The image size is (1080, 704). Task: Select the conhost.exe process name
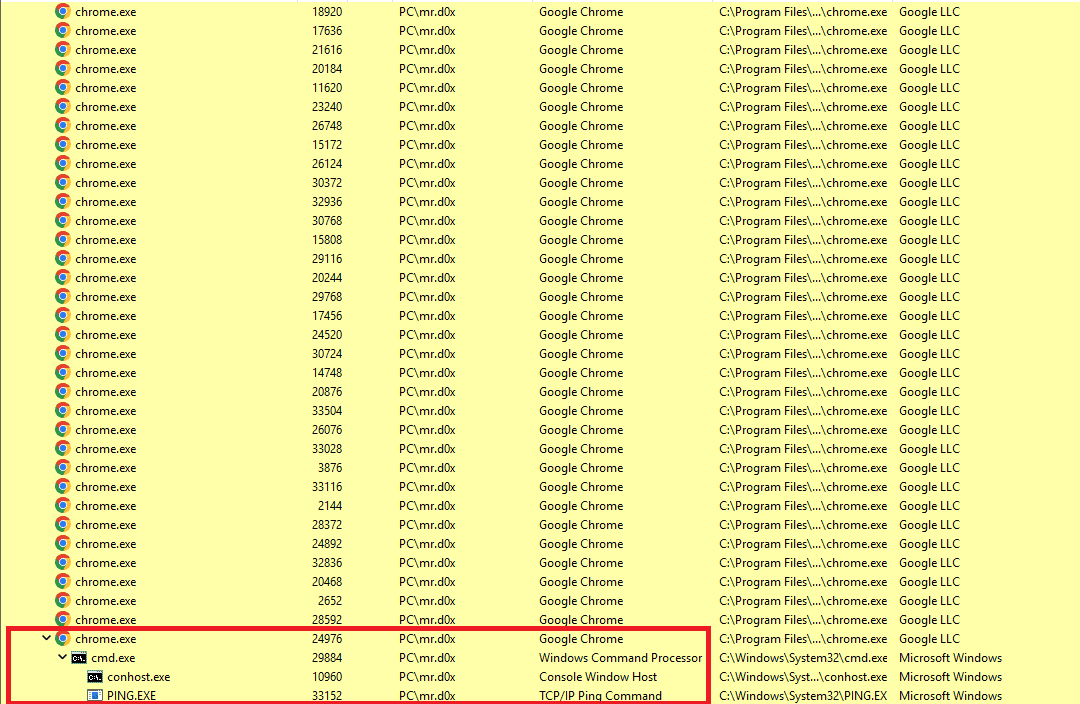[138, 677]
